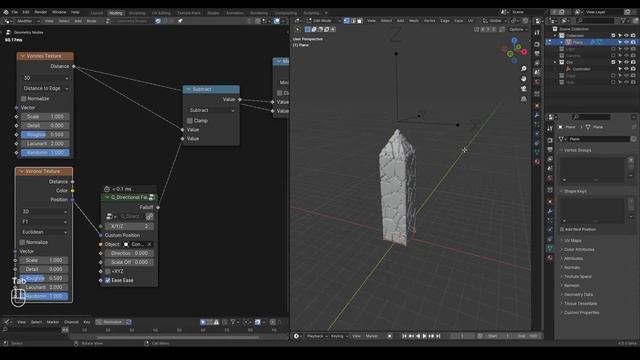Open the viewport Mesh menu
The height and width of the screenshot is (360, 640).
point(413,21)
